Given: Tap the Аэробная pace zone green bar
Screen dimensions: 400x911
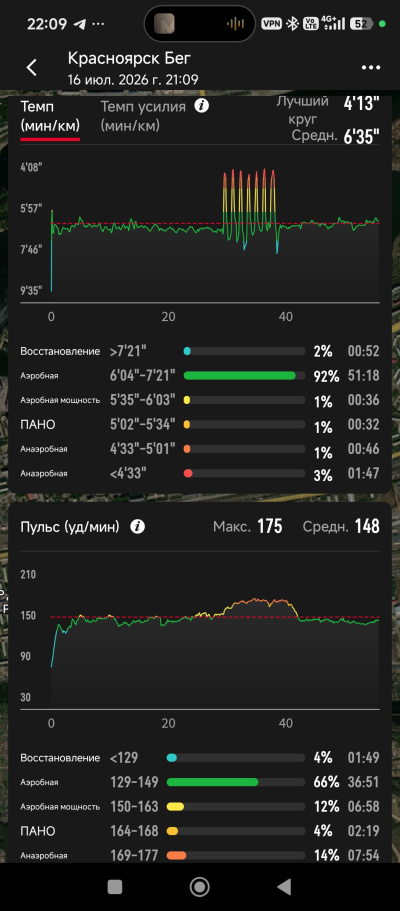Looking at the screenshot, I should click(244, 376).
